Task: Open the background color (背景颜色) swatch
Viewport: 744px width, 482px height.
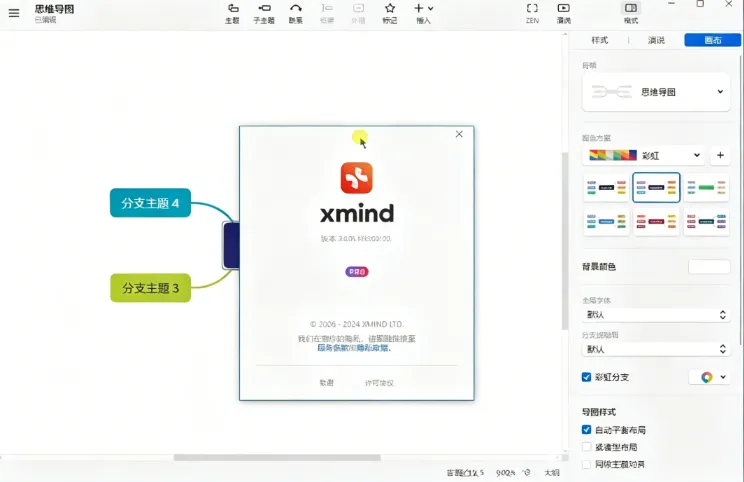Action: (709, 267)
